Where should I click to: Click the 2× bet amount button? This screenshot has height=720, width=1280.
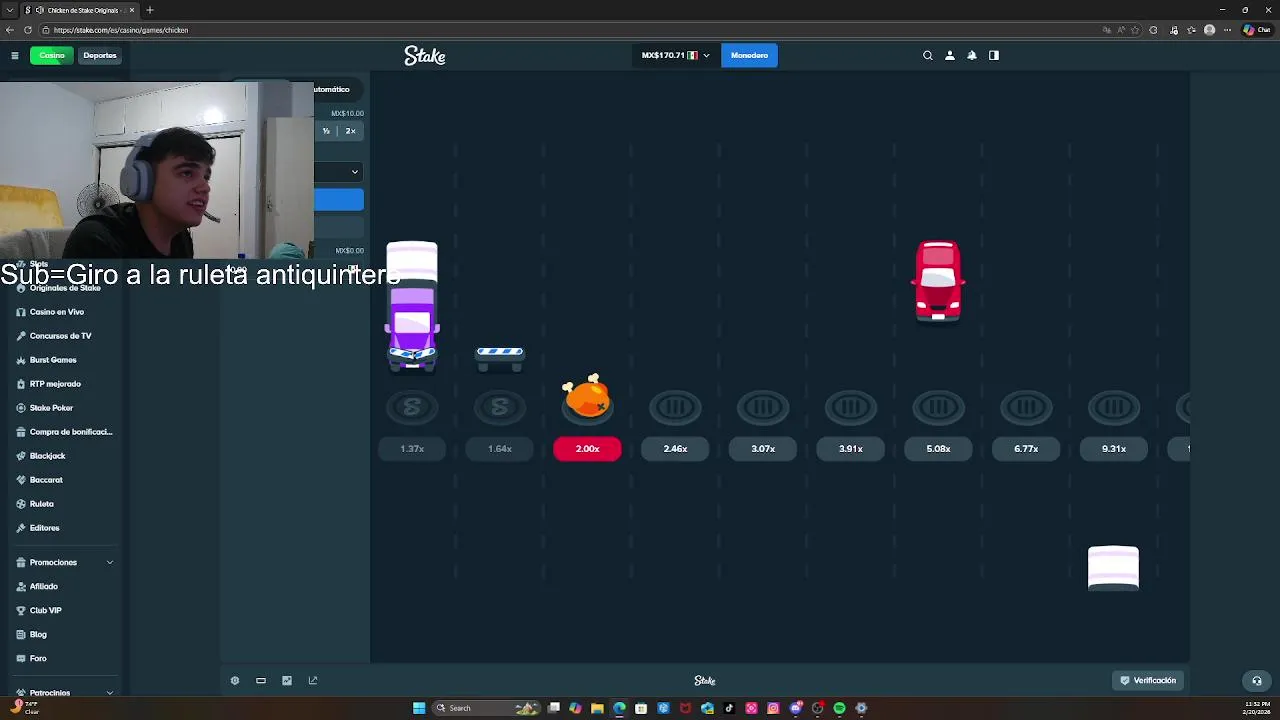coord(350,131)
